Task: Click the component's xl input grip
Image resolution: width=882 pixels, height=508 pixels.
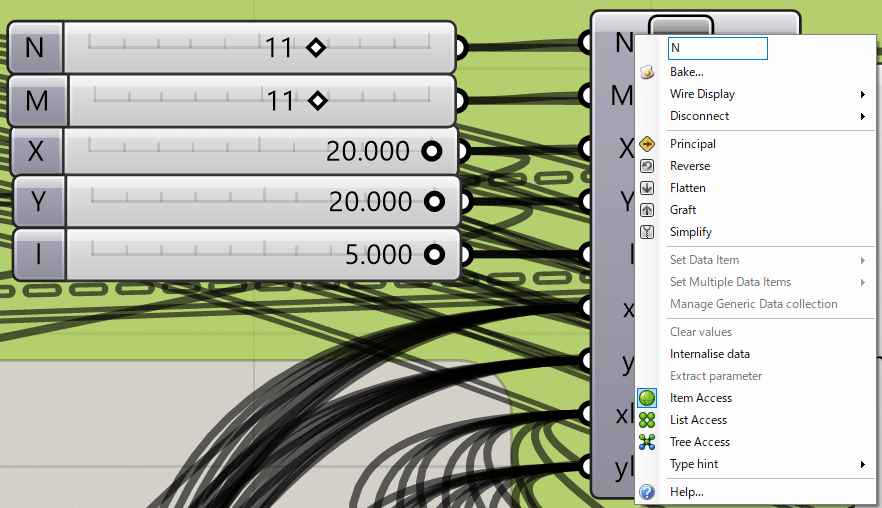Action: click(586, 414)
